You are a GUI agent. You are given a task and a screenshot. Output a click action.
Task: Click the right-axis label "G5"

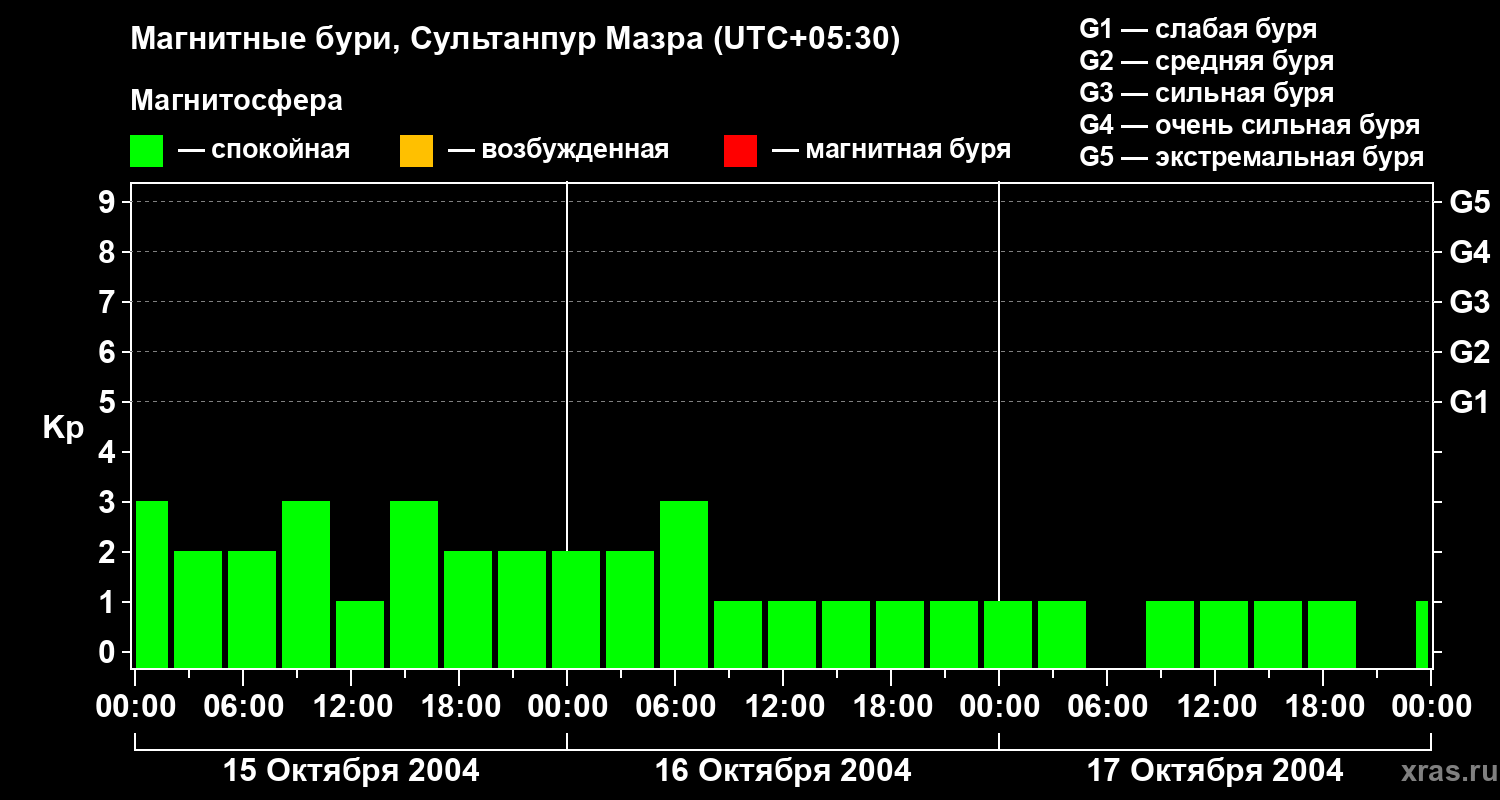click(1469, 202)
